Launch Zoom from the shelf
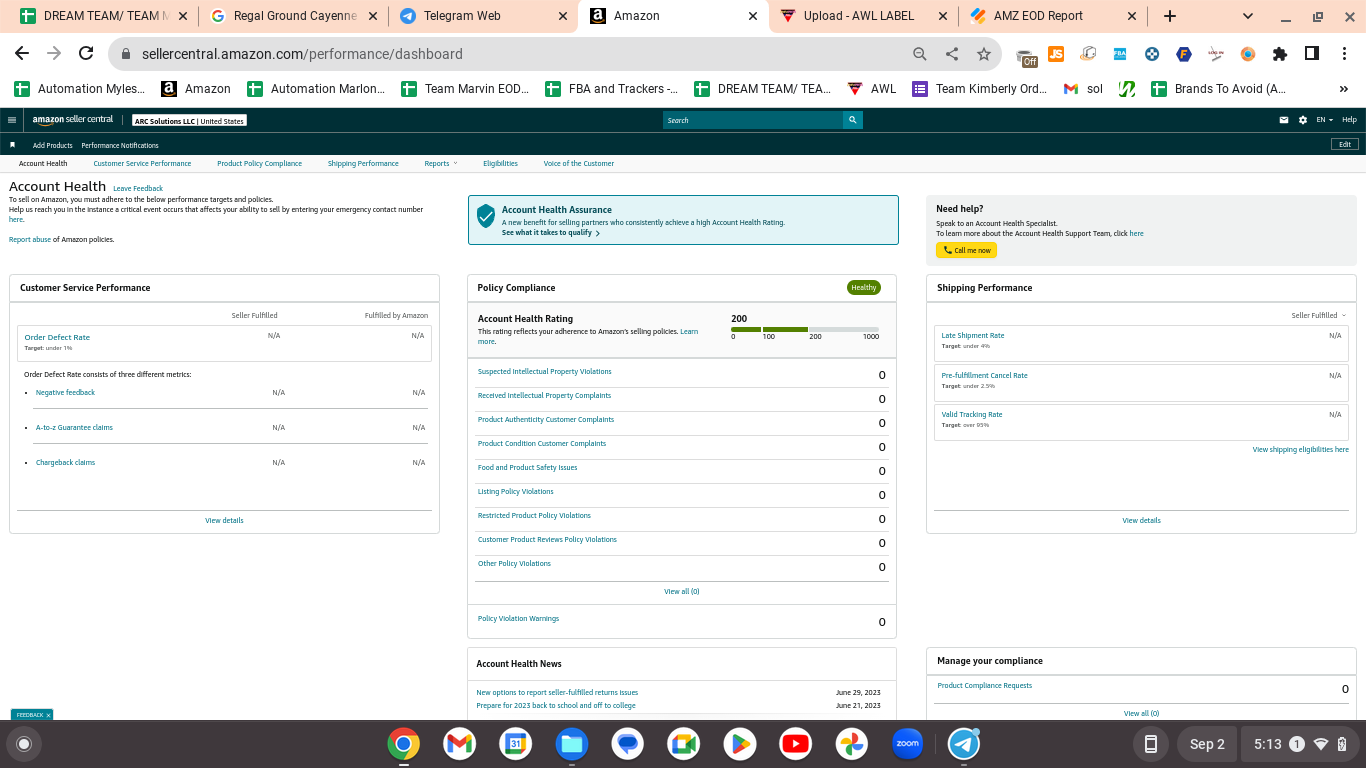The height and width of the screenshot is (768, 1366). (908, 744)
